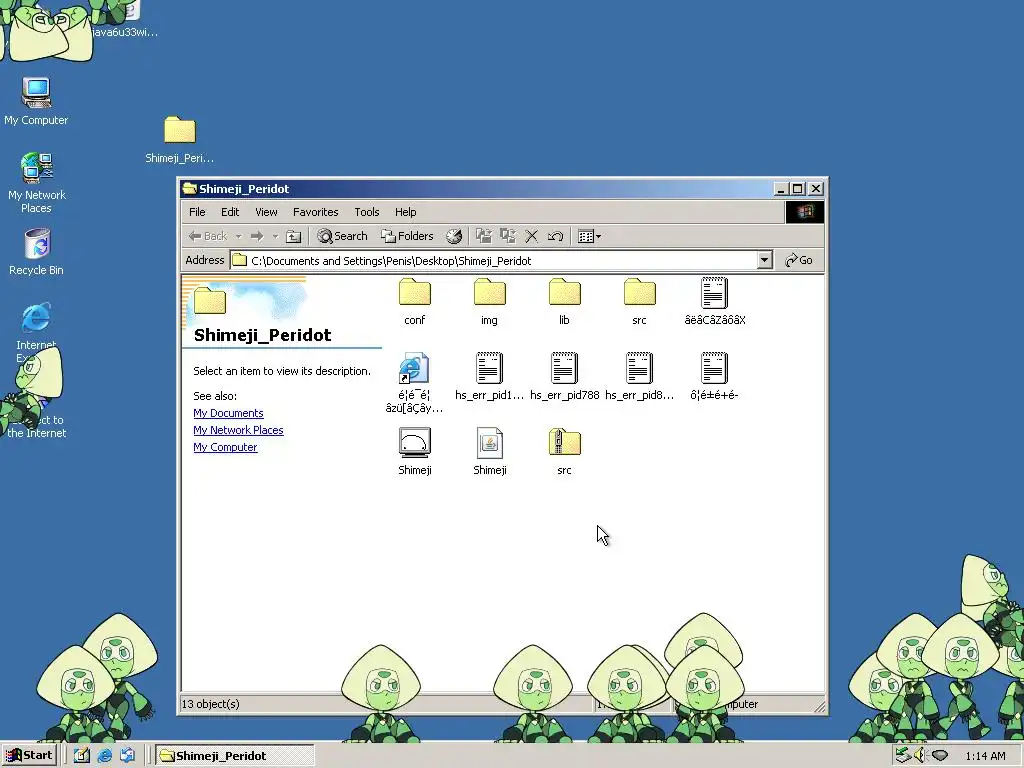This screenshot has width=1024, height=768.
Task: Click the Go button
Action: click(799, 260)
